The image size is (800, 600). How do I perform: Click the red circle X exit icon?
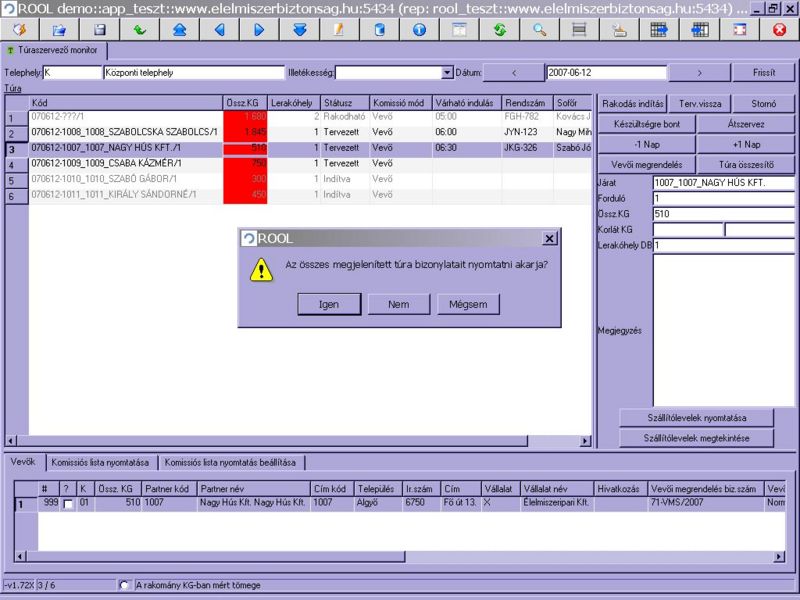click(x=779, y=30)
